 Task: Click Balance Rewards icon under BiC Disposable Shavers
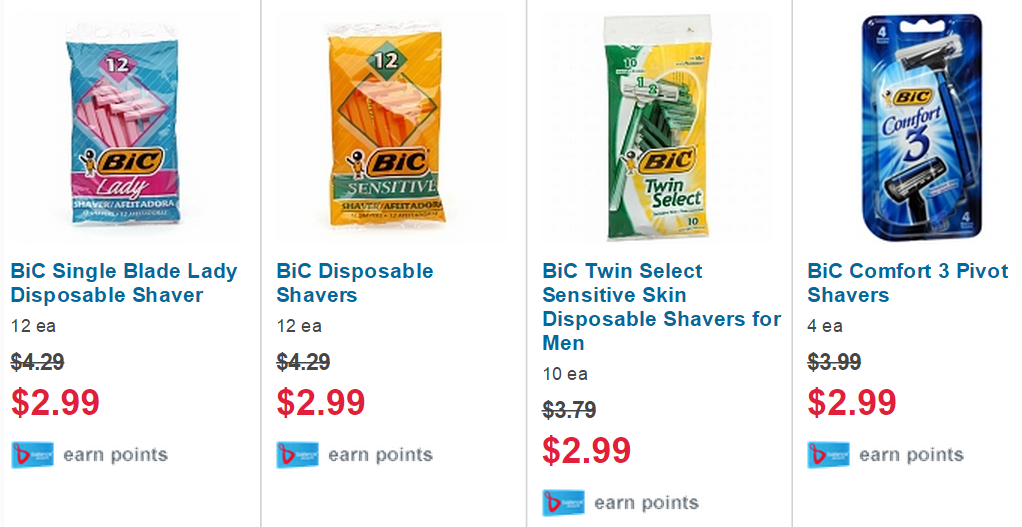(x=297, y=455)
